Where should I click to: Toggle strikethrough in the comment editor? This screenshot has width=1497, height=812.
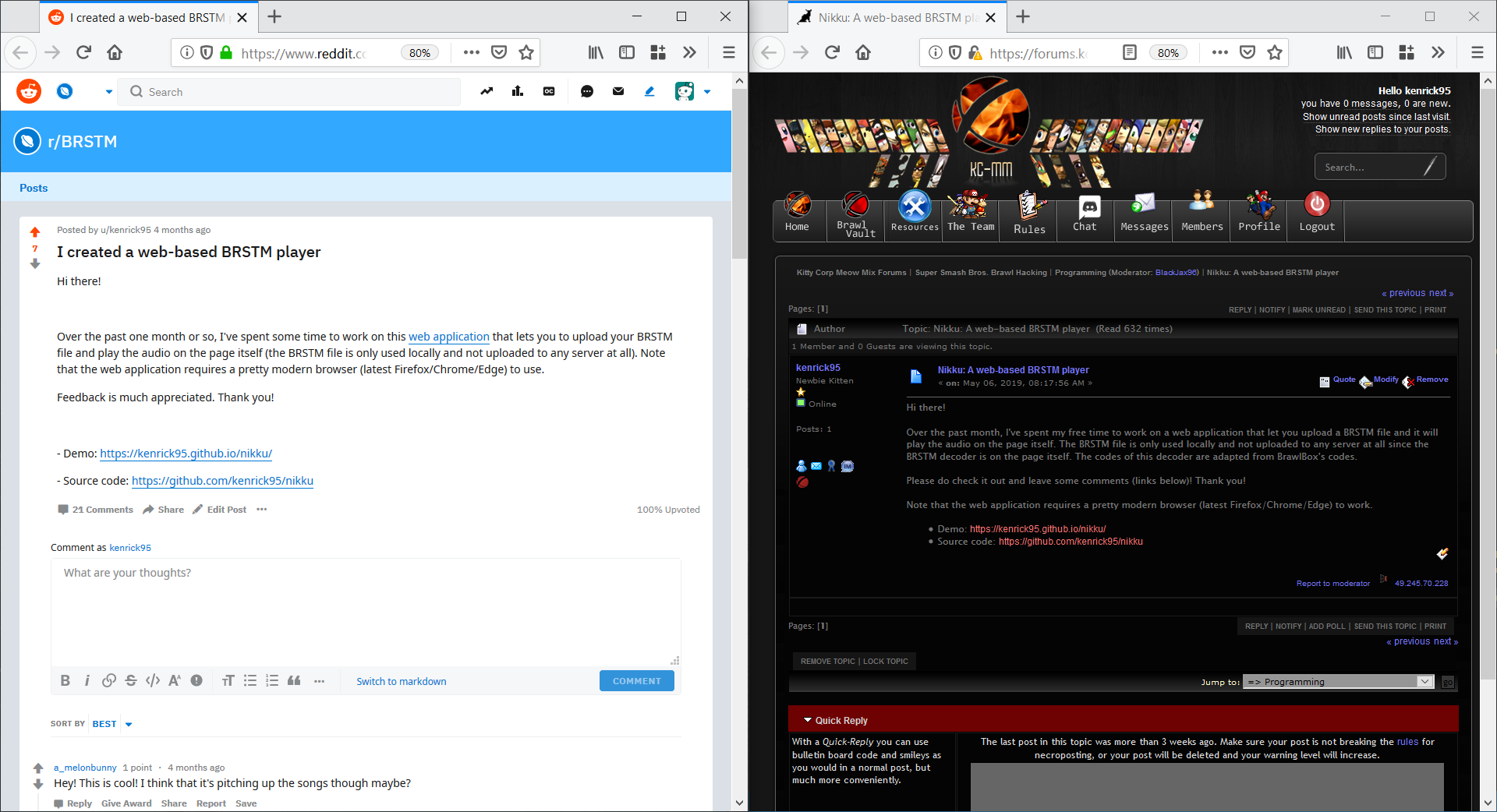click(x=131, y=681)
